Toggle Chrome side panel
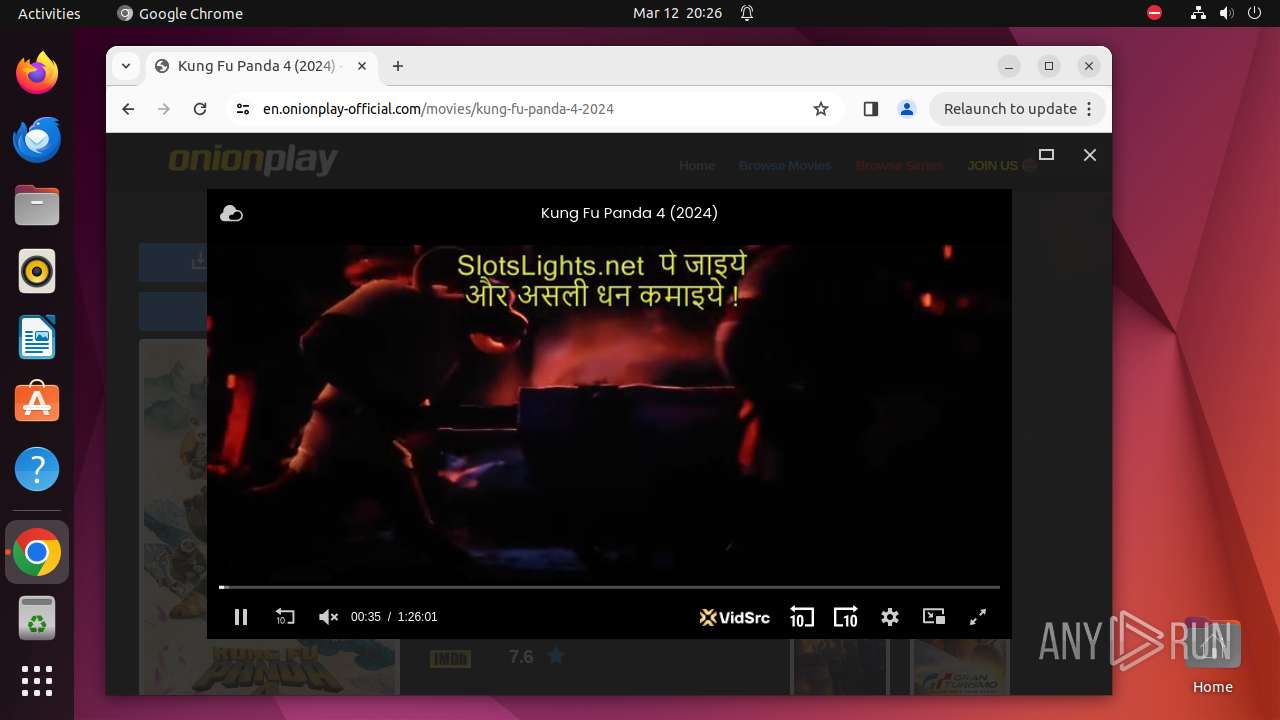1280x720 pixels. tap(870, 109)
